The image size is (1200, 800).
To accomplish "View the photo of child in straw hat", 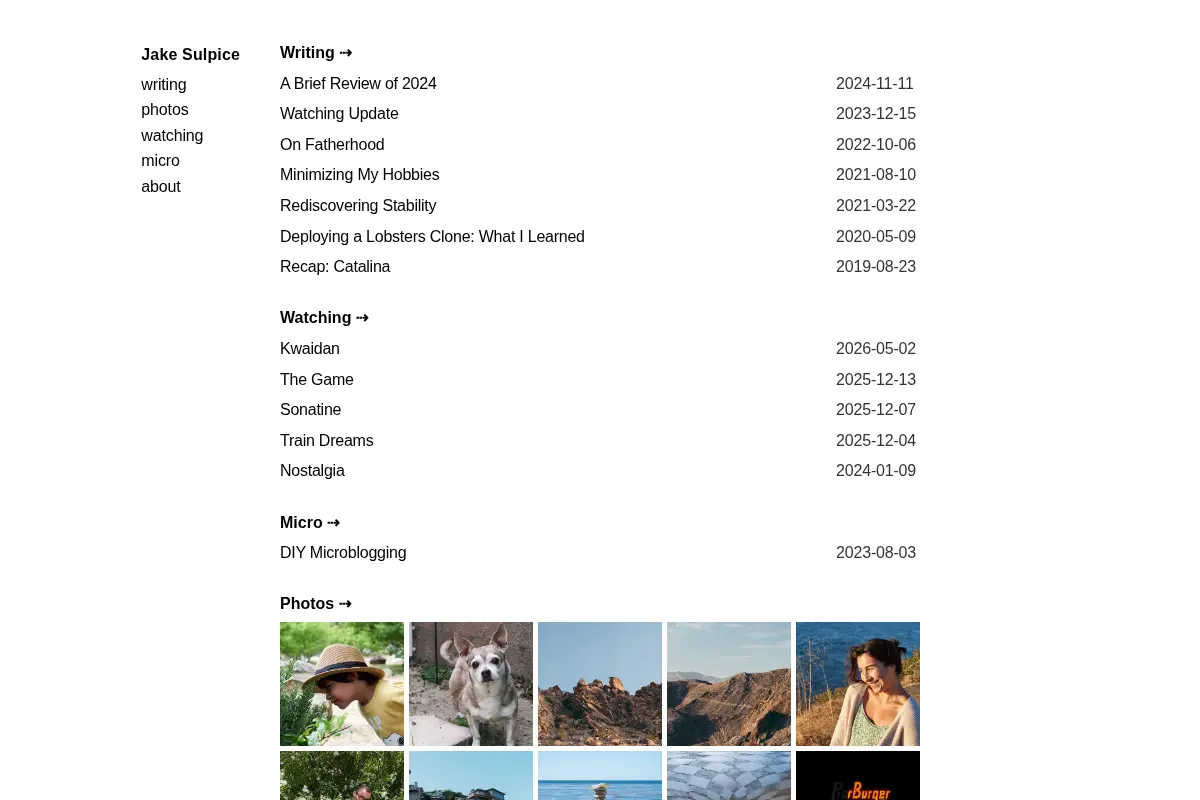I will point(342,684).
